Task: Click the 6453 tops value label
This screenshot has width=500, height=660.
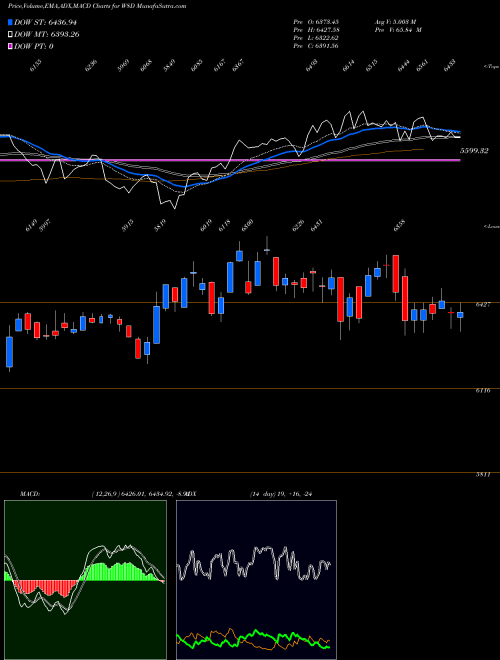Action: [449, 66]
